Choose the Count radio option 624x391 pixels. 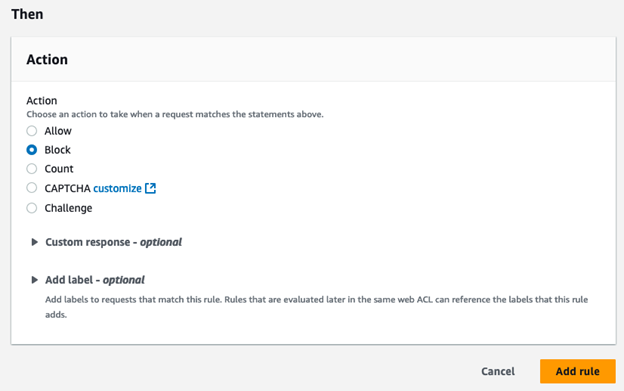click(x=32, y=169)
